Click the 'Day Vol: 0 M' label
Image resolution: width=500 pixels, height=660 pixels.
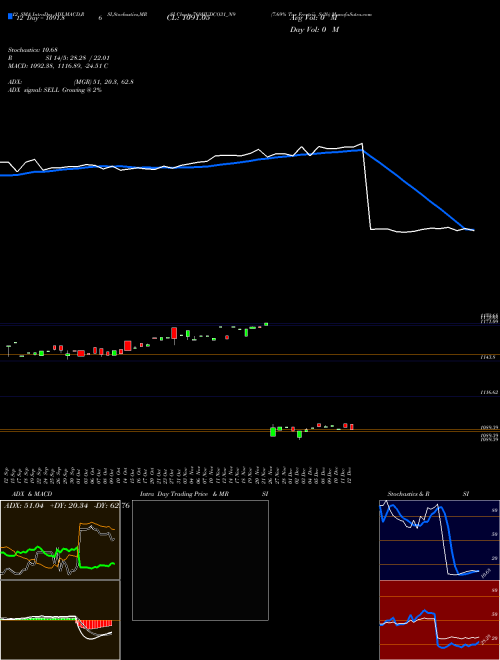314,30
